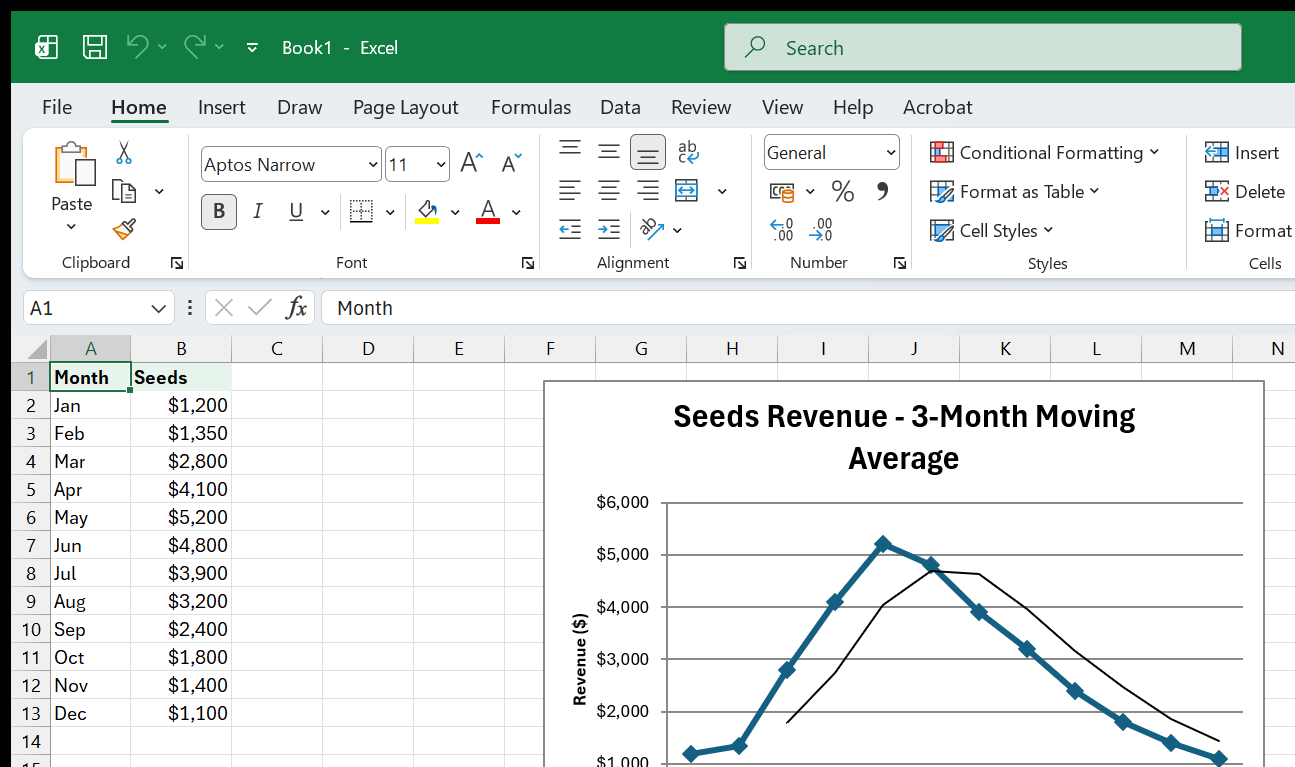Open the font color palette dropdown

516,212
